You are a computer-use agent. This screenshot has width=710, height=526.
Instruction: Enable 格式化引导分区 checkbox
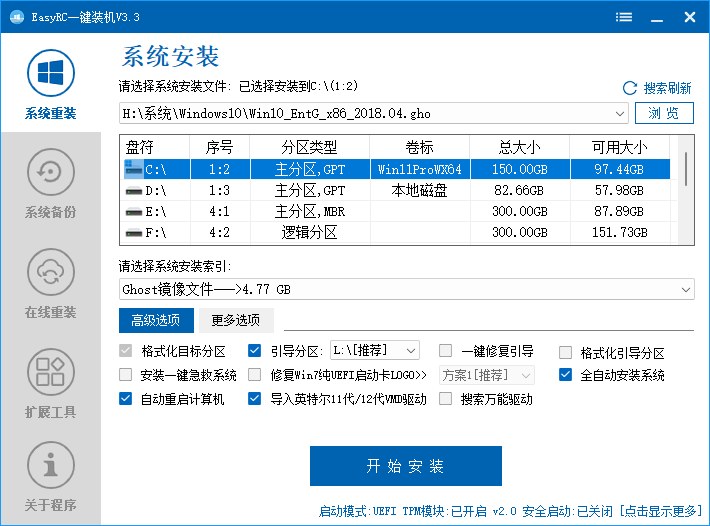click(565, 352)
